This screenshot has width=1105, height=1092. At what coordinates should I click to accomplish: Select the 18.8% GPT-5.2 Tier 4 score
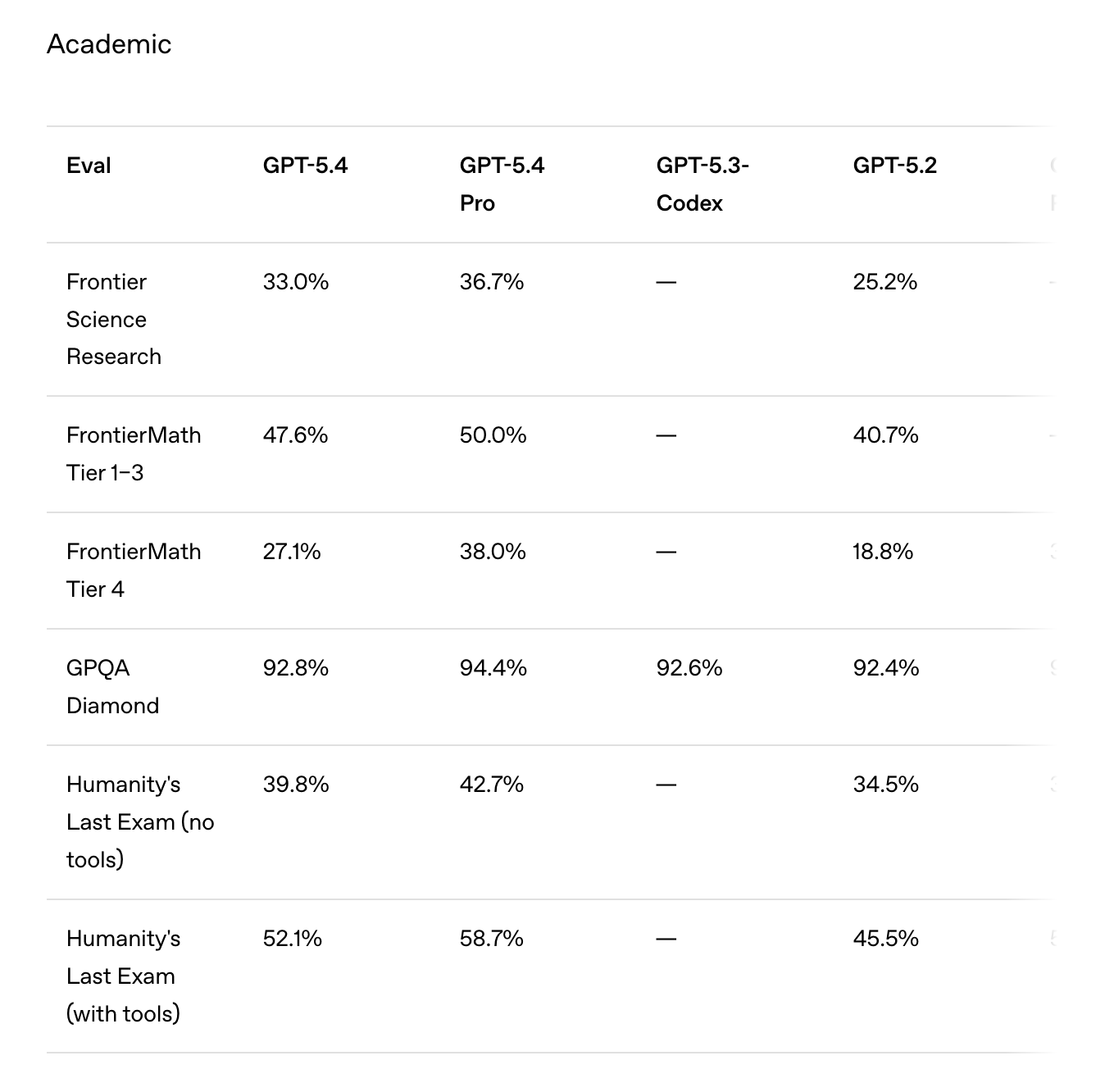click(x=883, y=552)
